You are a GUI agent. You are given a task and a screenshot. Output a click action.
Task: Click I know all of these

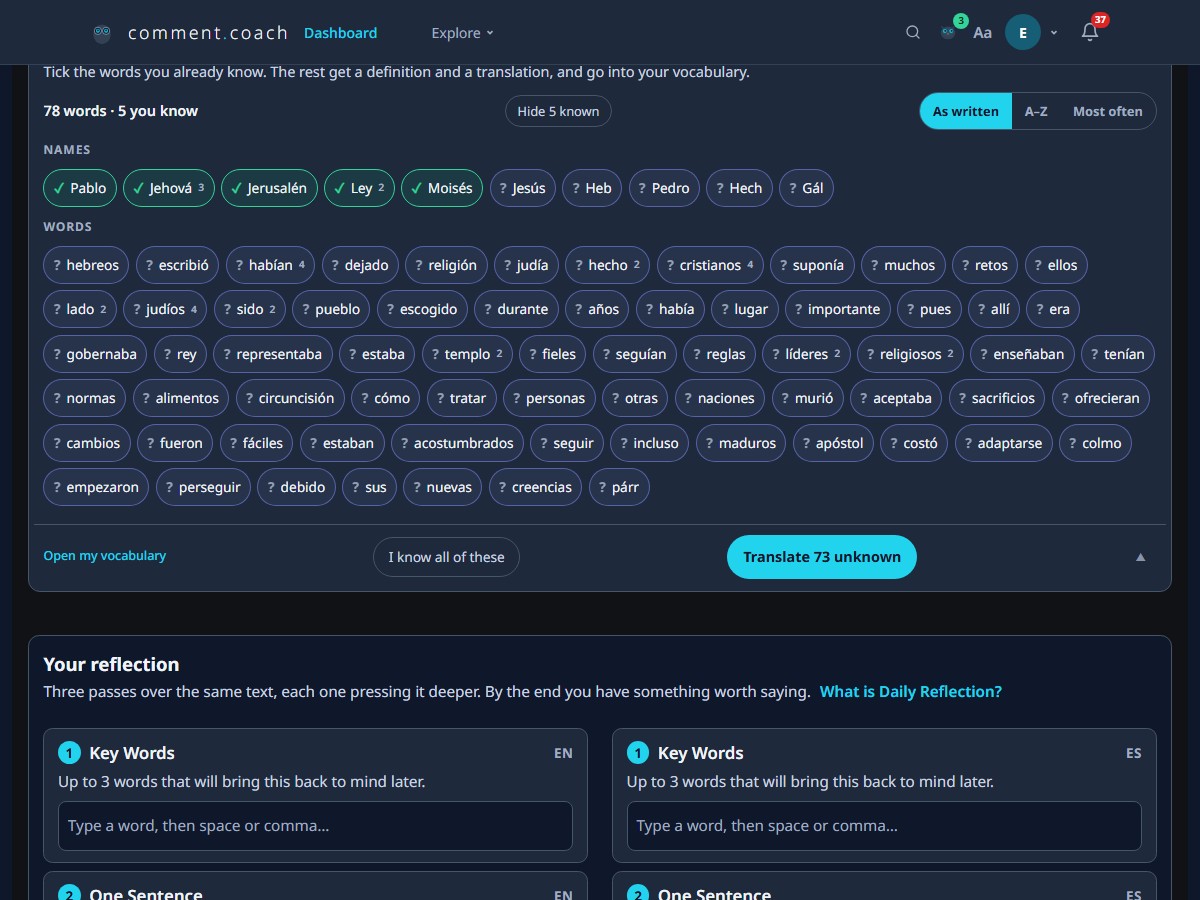point(446,557)
